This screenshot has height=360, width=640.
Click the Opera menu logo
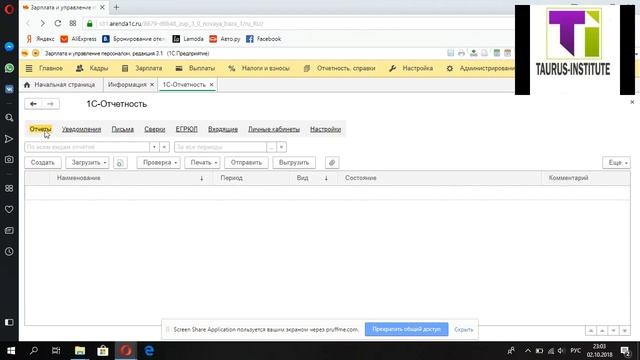[9, 9]
